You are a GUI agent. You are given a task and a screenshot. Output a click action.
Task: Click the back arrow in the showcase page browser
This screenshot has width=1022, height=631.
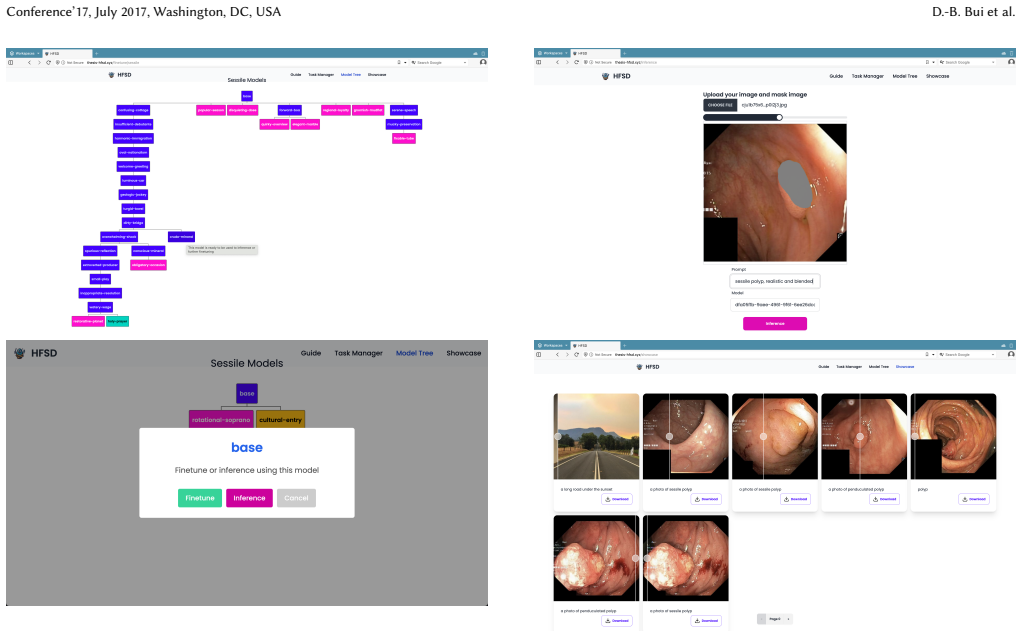click(557, 355)
